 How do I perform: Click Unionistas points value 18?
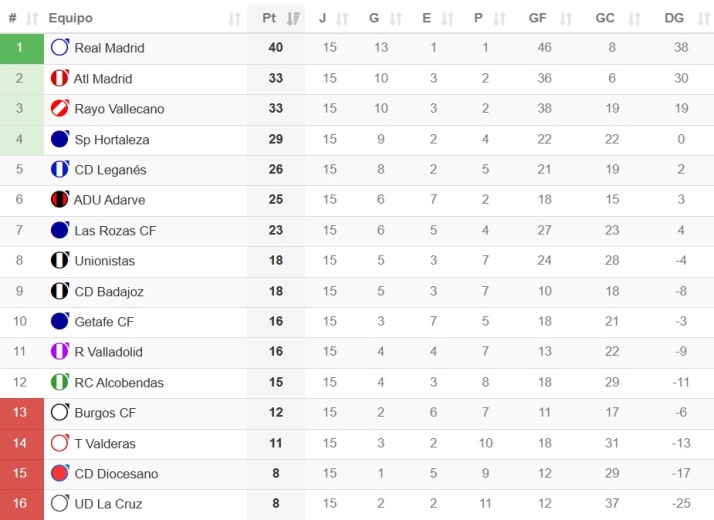pos(275,261)
